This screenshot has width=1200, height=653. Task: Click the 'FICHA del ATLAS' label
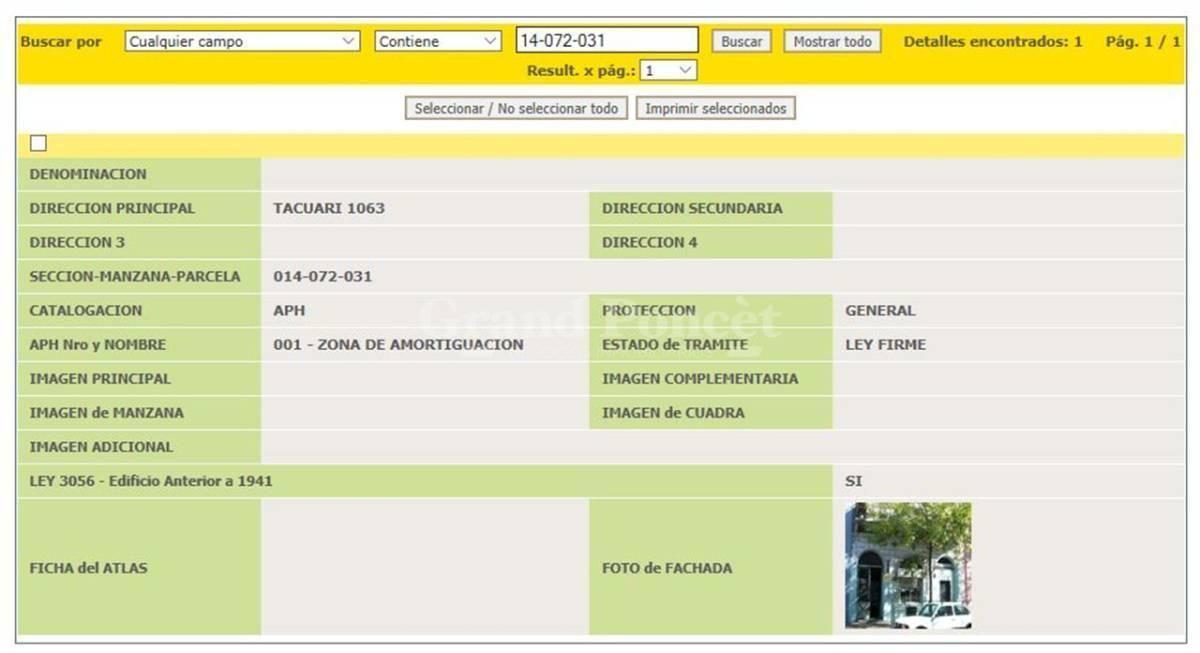(x=88, y=568)
